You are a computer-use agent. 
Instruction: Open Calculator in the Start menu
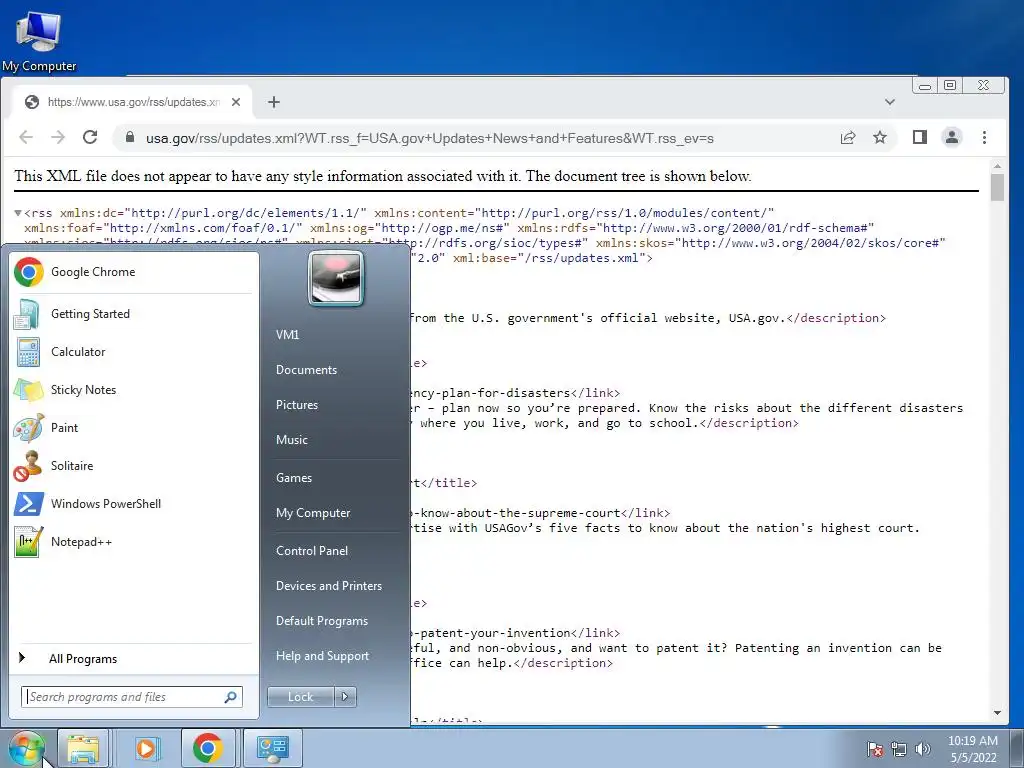click(133, 352)
